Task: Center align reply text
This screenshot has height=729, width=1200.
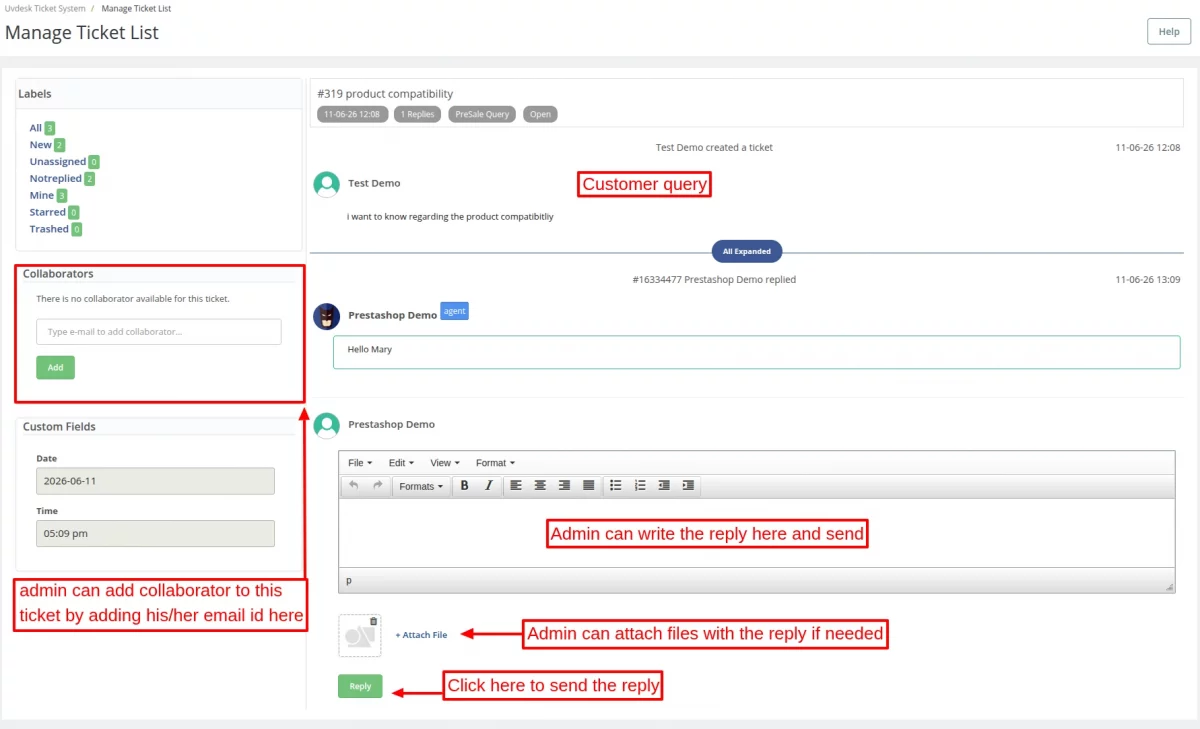Action: click(540, 486)
